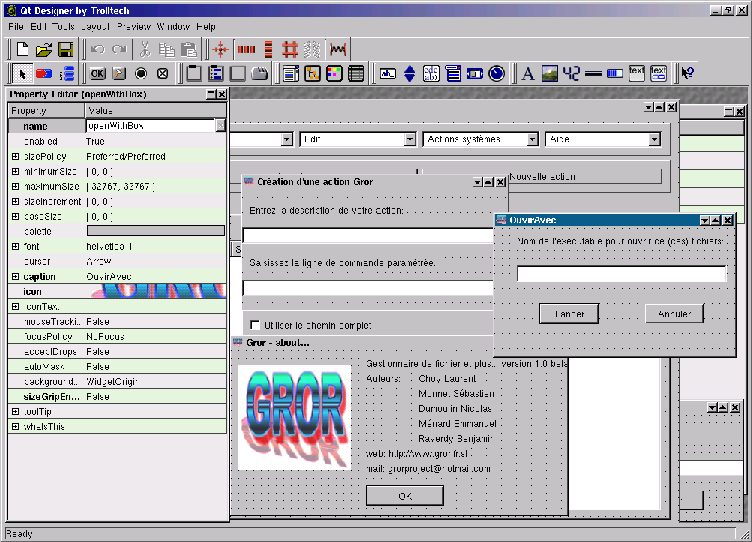
Task: Click the Copy icon
Action: (166, 49)
